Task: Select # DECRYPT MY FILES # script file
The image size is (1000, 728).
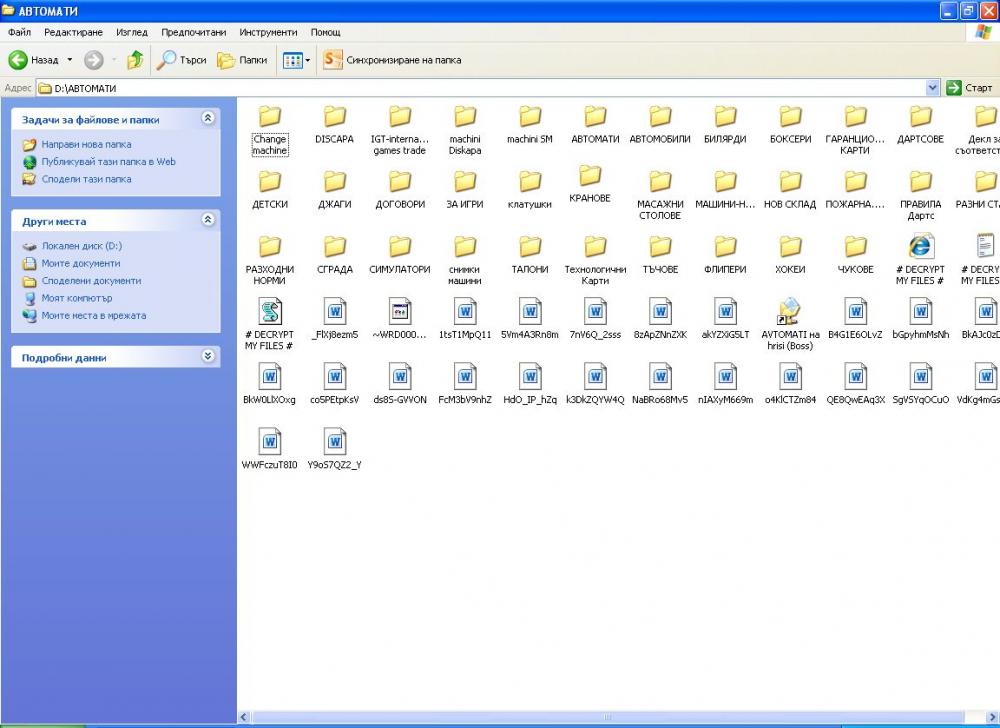Action: 270,326
